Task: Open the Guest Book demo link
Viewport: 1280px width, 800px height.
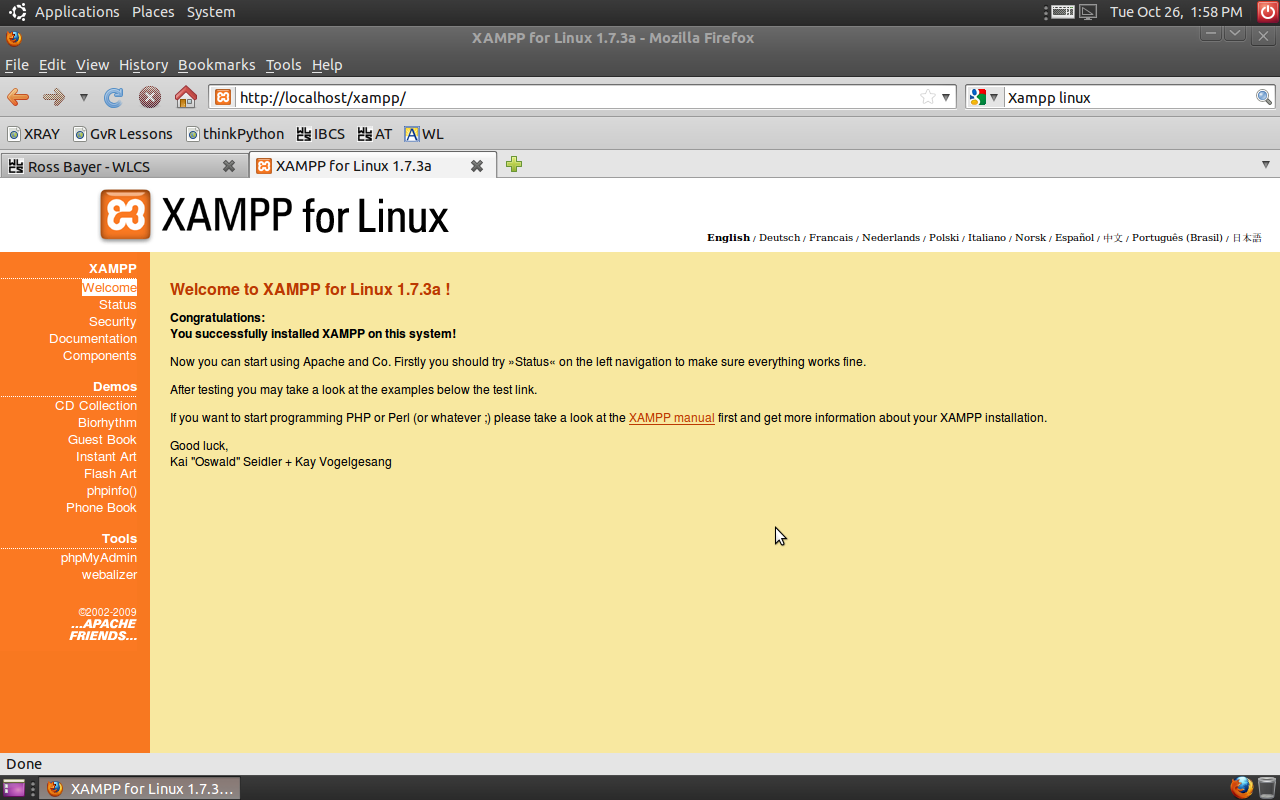Action: pyautogui.click(x=102, y=439)
